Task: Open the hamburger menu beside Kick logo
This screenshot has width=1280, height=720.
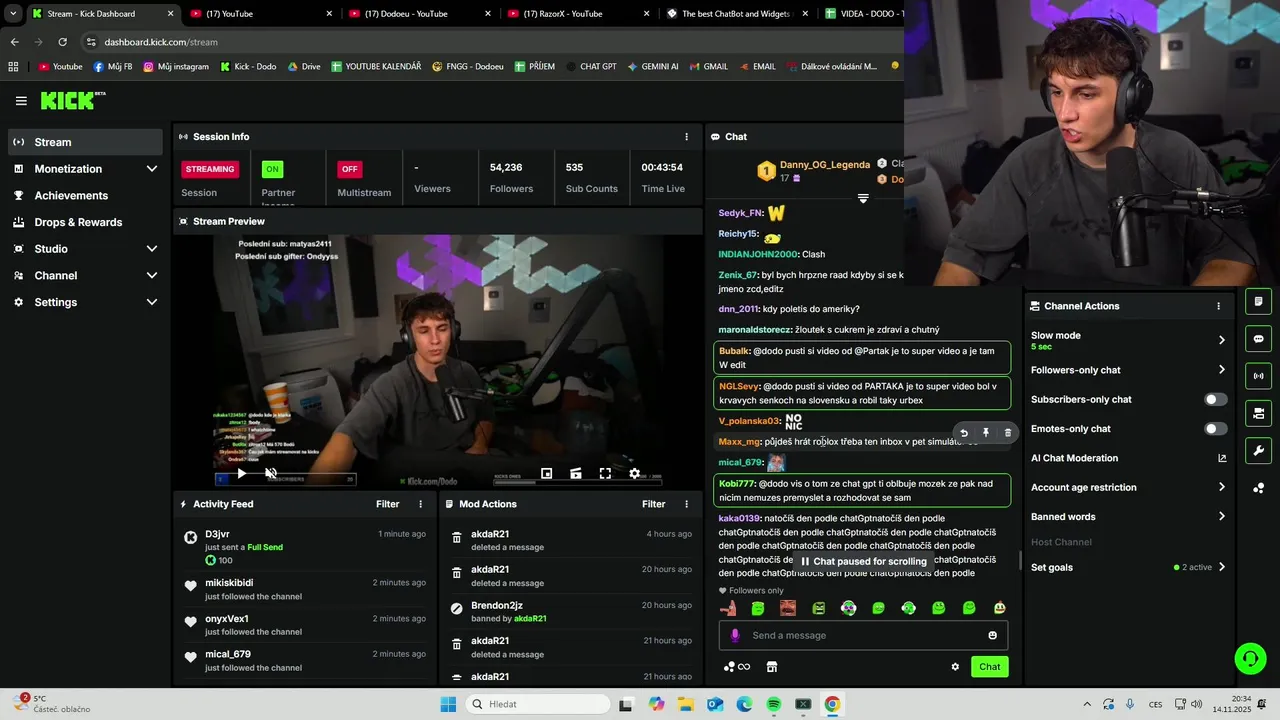Action: (x=21, y=101)
